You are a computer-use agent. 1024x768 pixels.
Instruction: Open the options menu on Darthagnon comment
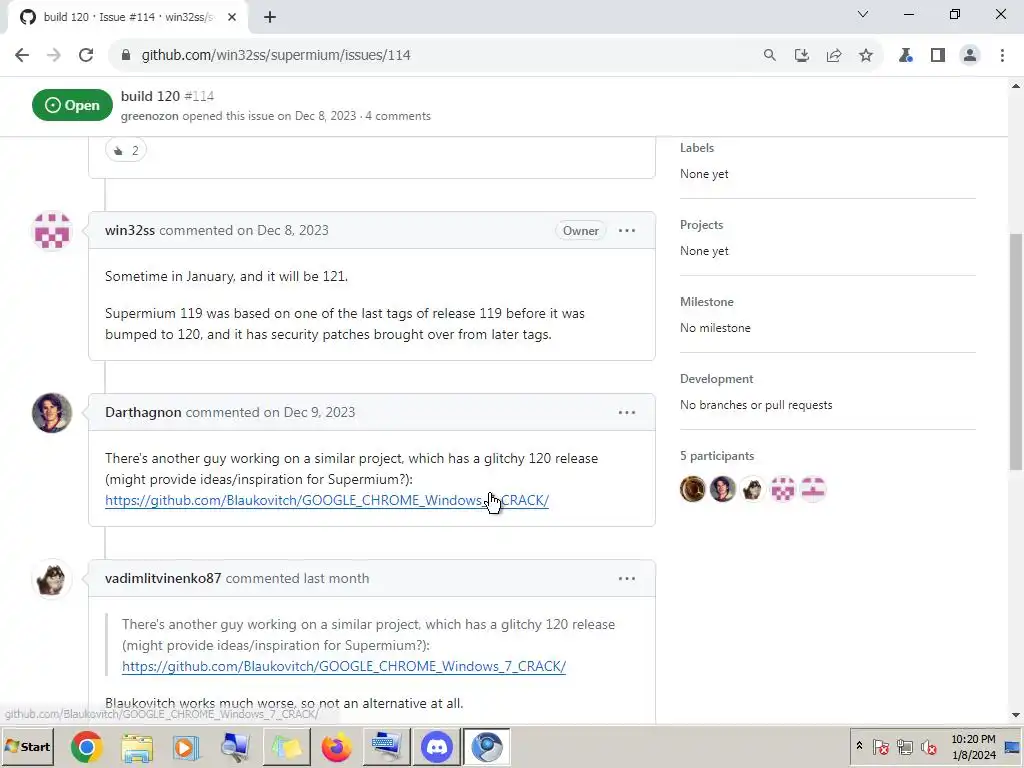627,413
